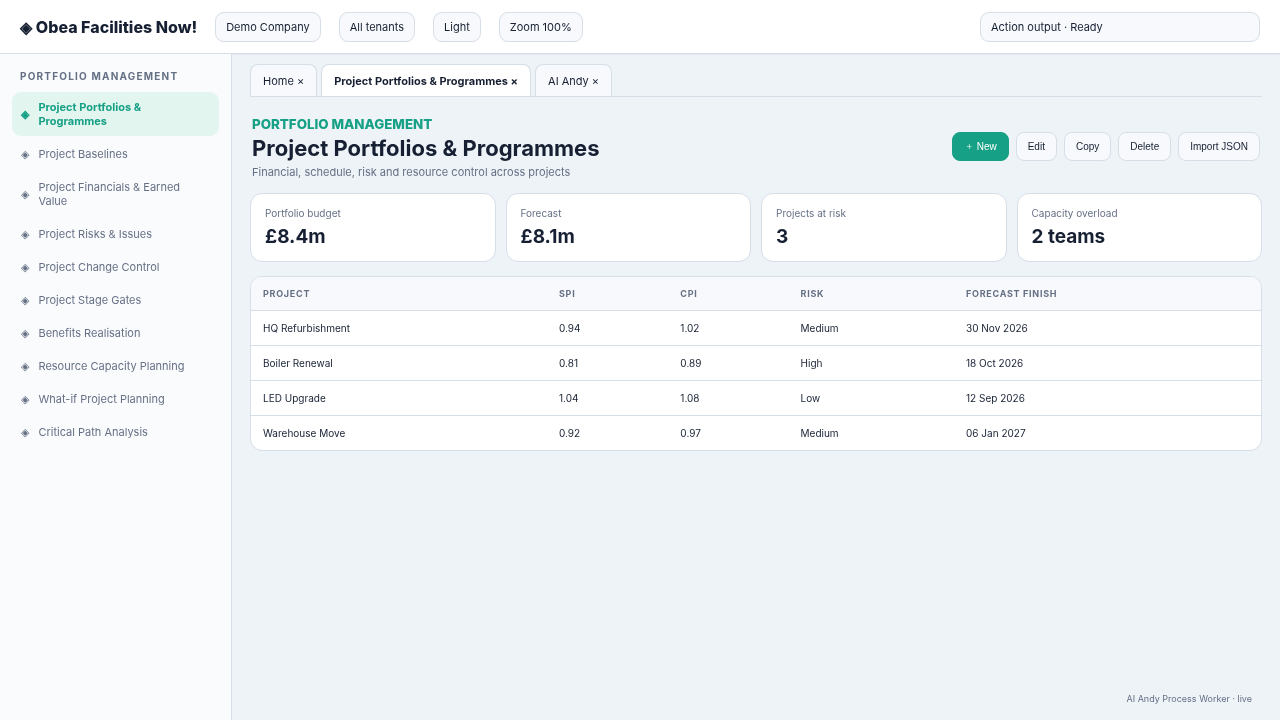Click the Delete button
1280x720 pixels.
pos(1144,146)
